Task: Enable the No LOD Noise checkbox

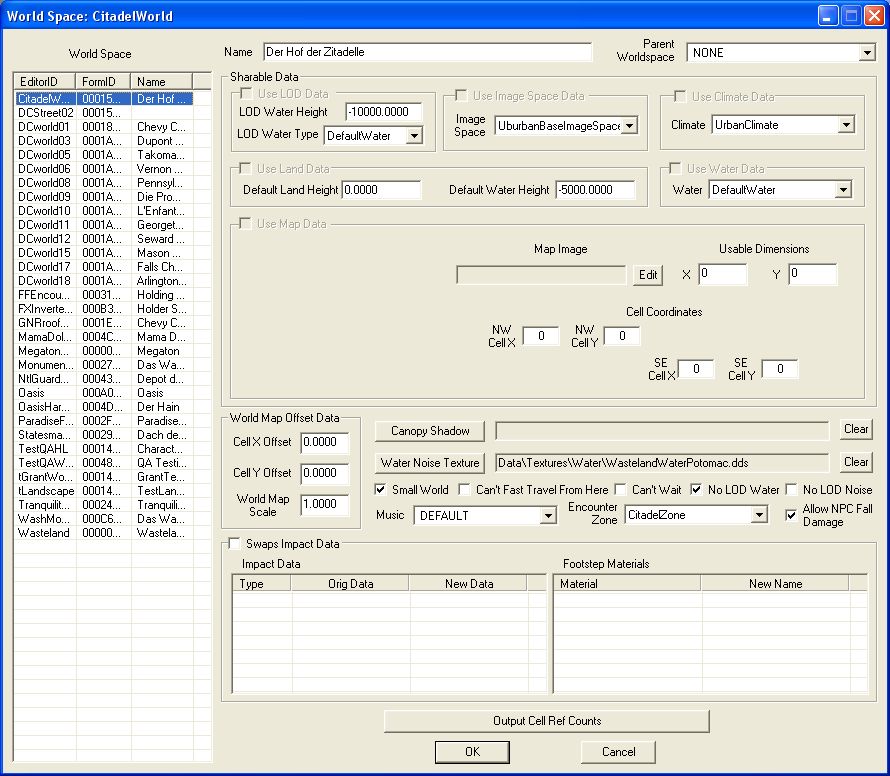Action: pos(791,489)
